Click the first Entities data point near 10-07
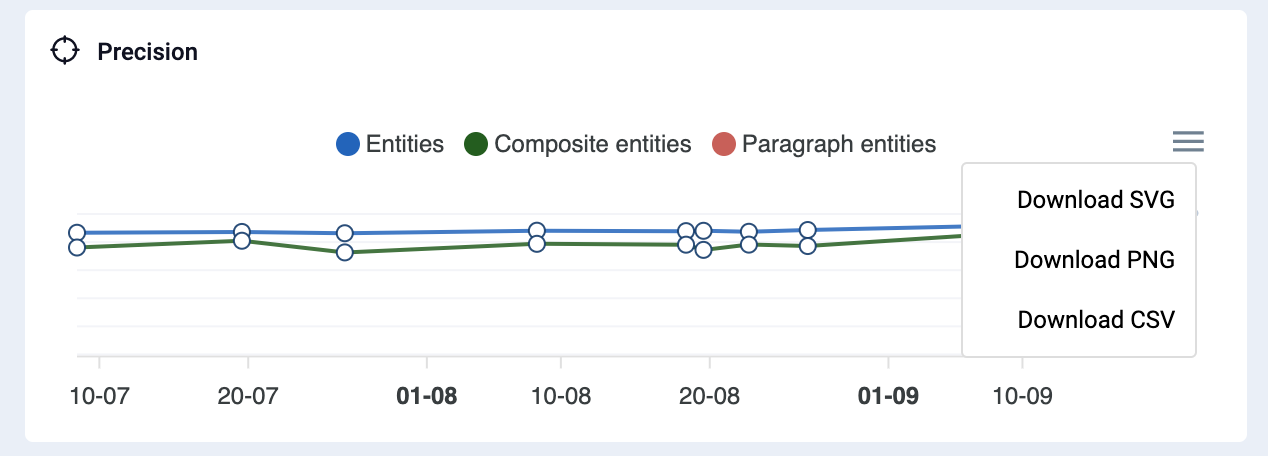 76,233
